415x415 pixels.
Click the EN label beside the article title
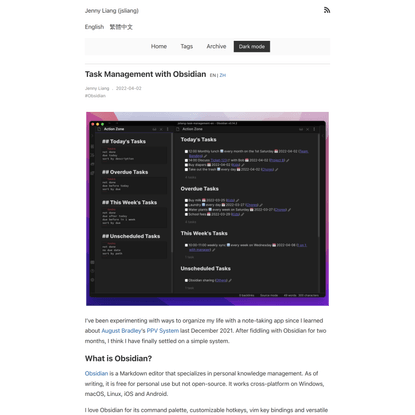[213, 75]
